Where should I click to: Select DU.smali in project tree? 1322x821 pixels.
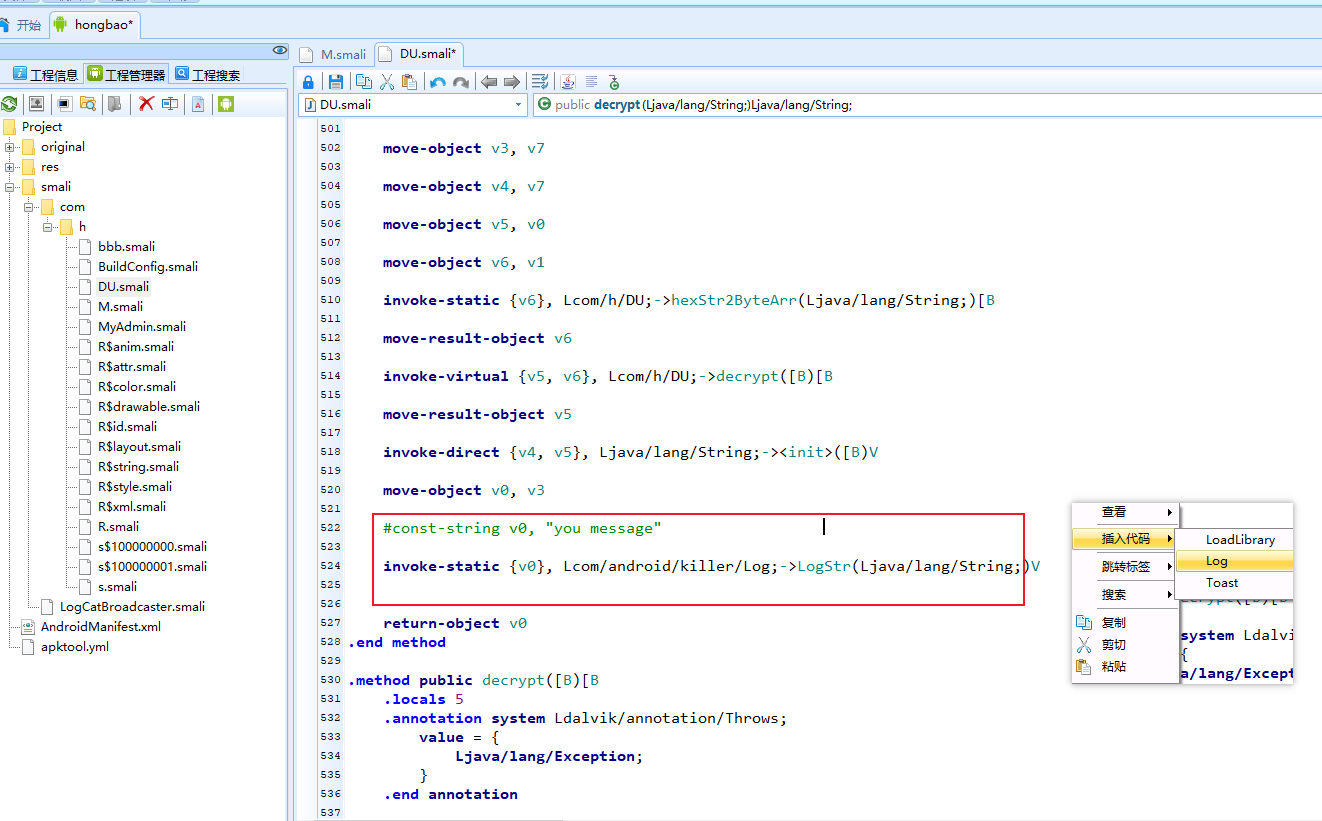(x=123, y=287)
